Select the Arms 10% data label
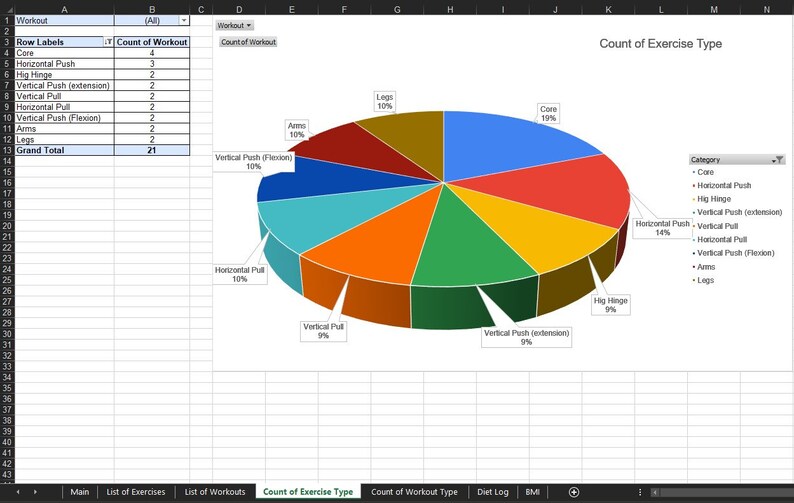 pos(297,130)
